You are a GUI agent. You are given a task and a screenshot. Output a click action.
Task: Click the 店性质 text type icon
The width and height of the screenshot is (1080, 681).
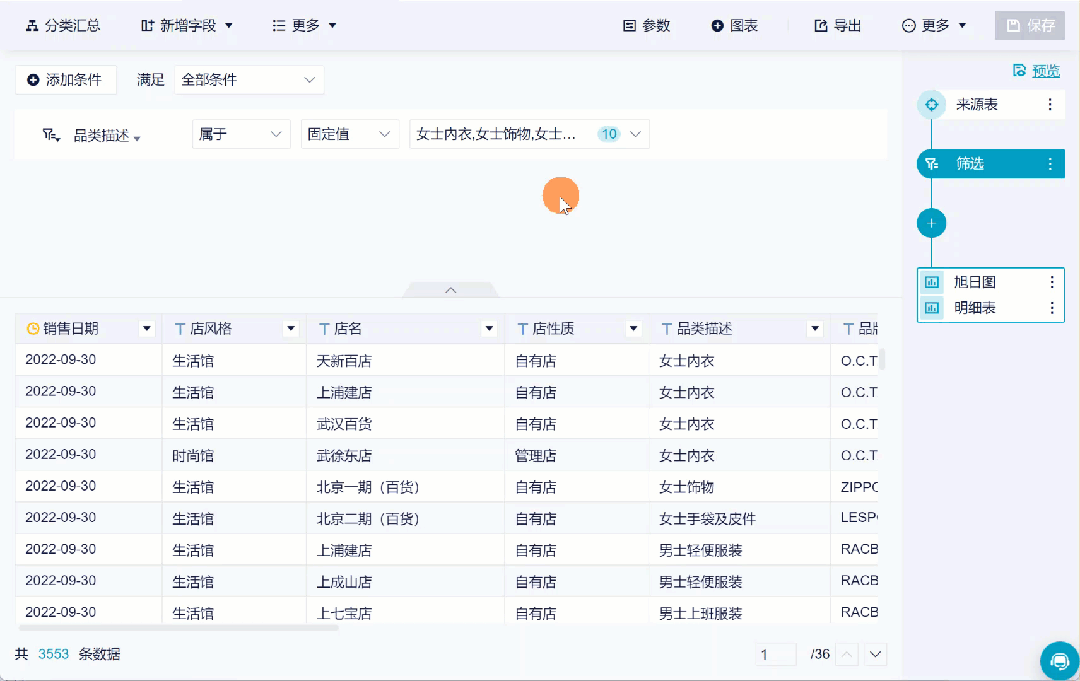point(522,329)
